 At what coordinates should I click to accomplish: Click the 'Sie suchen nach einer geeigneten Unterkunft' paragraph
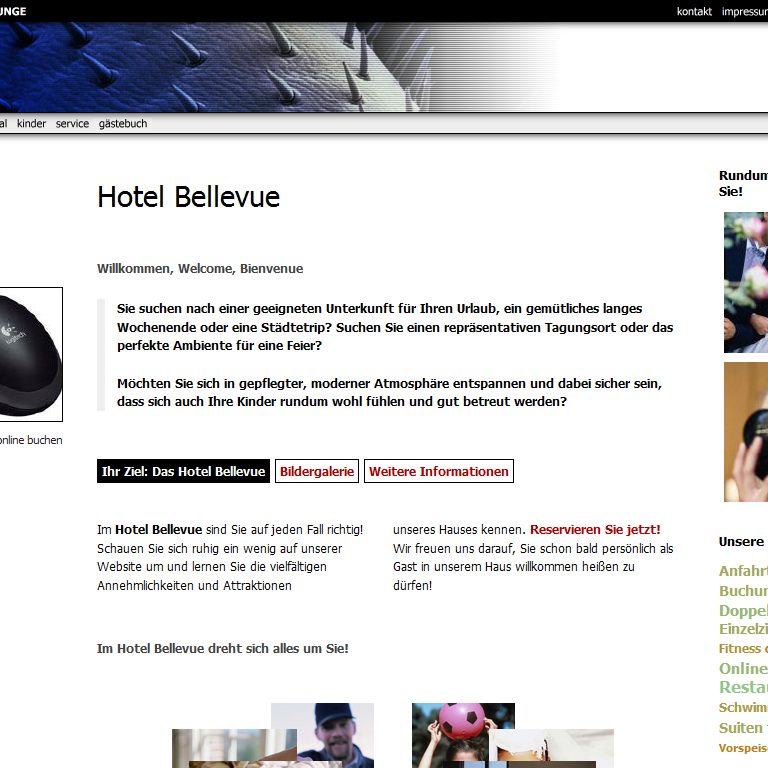tap(395, 327)
